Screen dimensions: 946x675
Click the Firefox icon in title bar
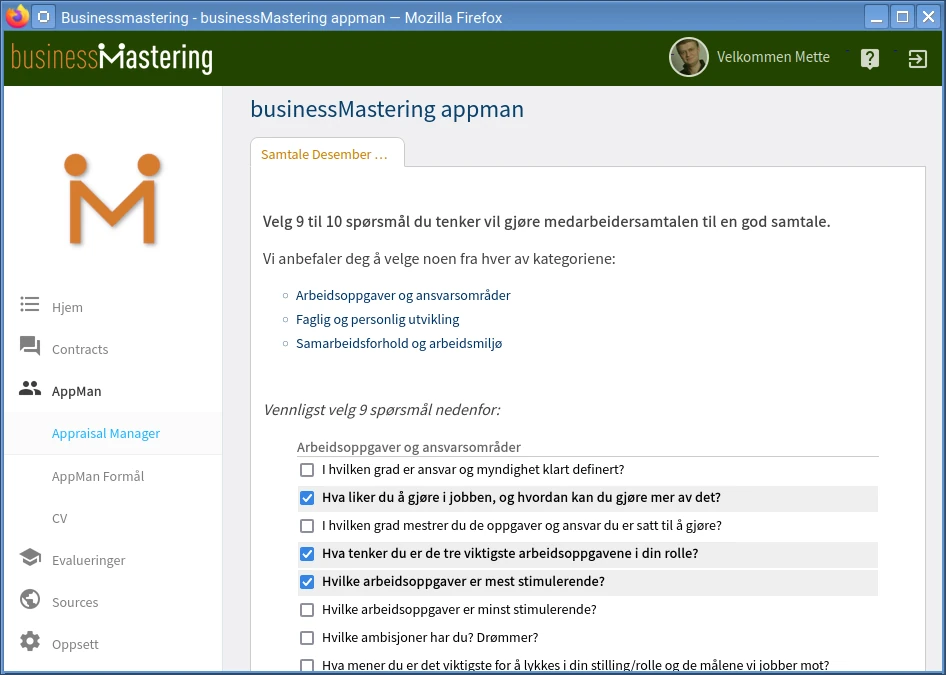tap(17, 16)
